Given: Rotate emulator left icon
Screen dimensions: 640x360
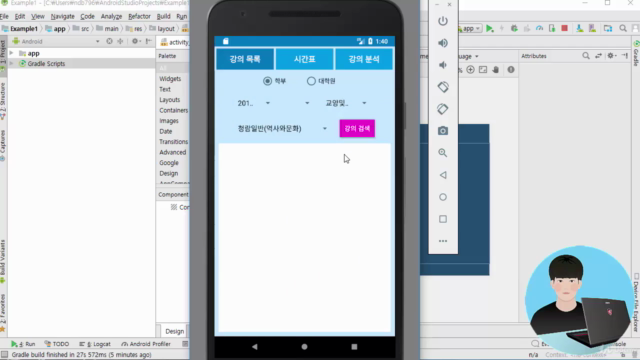Looking at the screenshot, I should pyautogui.click(x=443, y=87).
